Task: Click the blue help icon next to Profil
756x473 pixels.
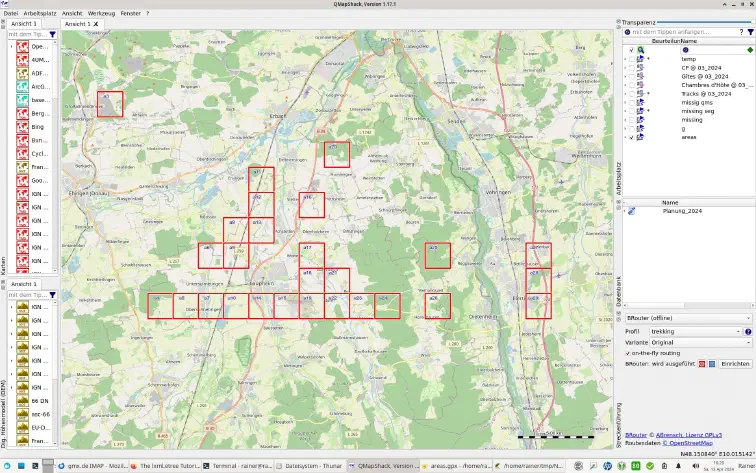Action: (748, 332)
